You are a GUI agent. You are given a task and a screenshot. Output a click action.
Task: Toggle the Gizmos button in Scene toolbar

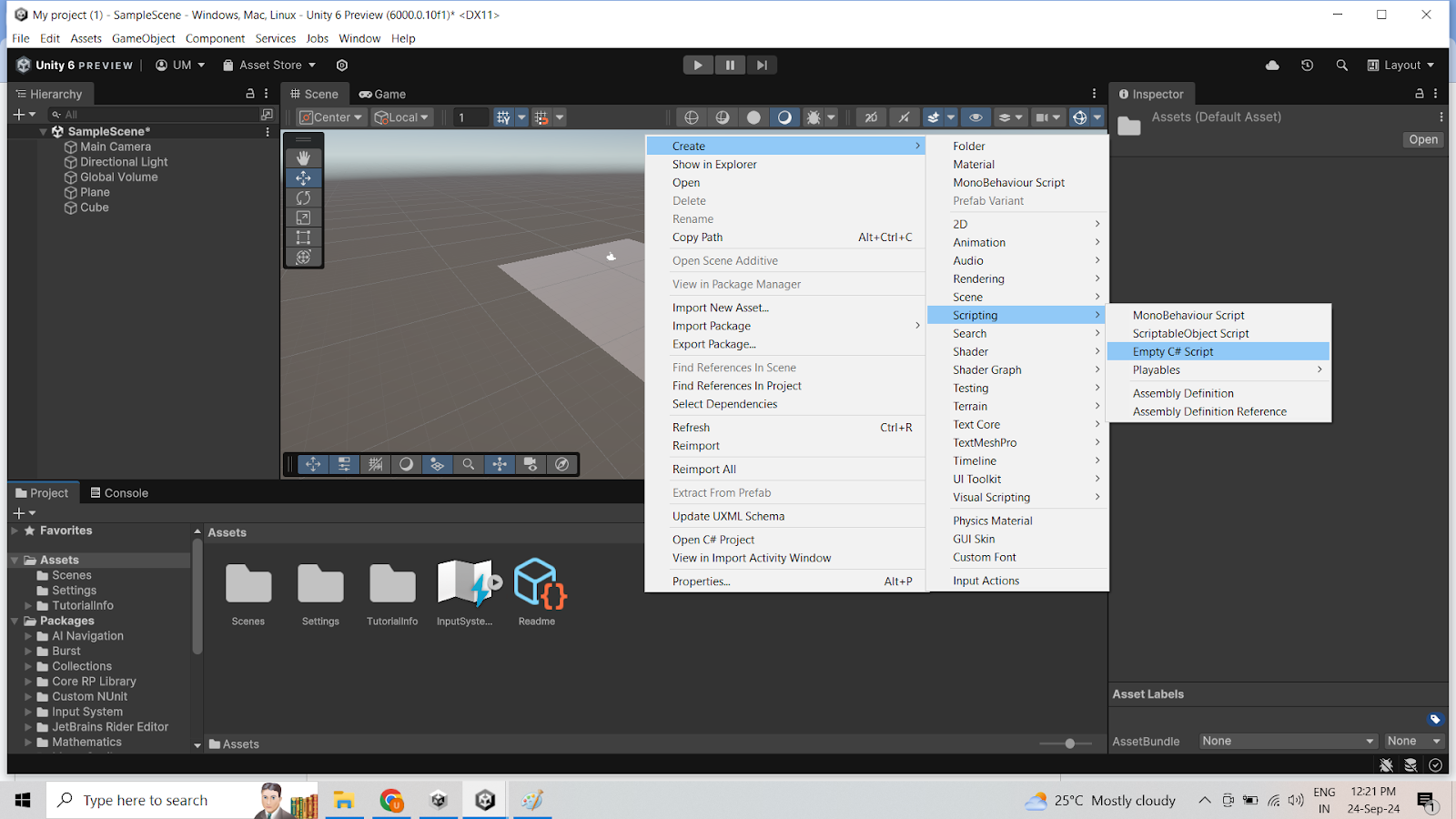tap(1079, 117)
